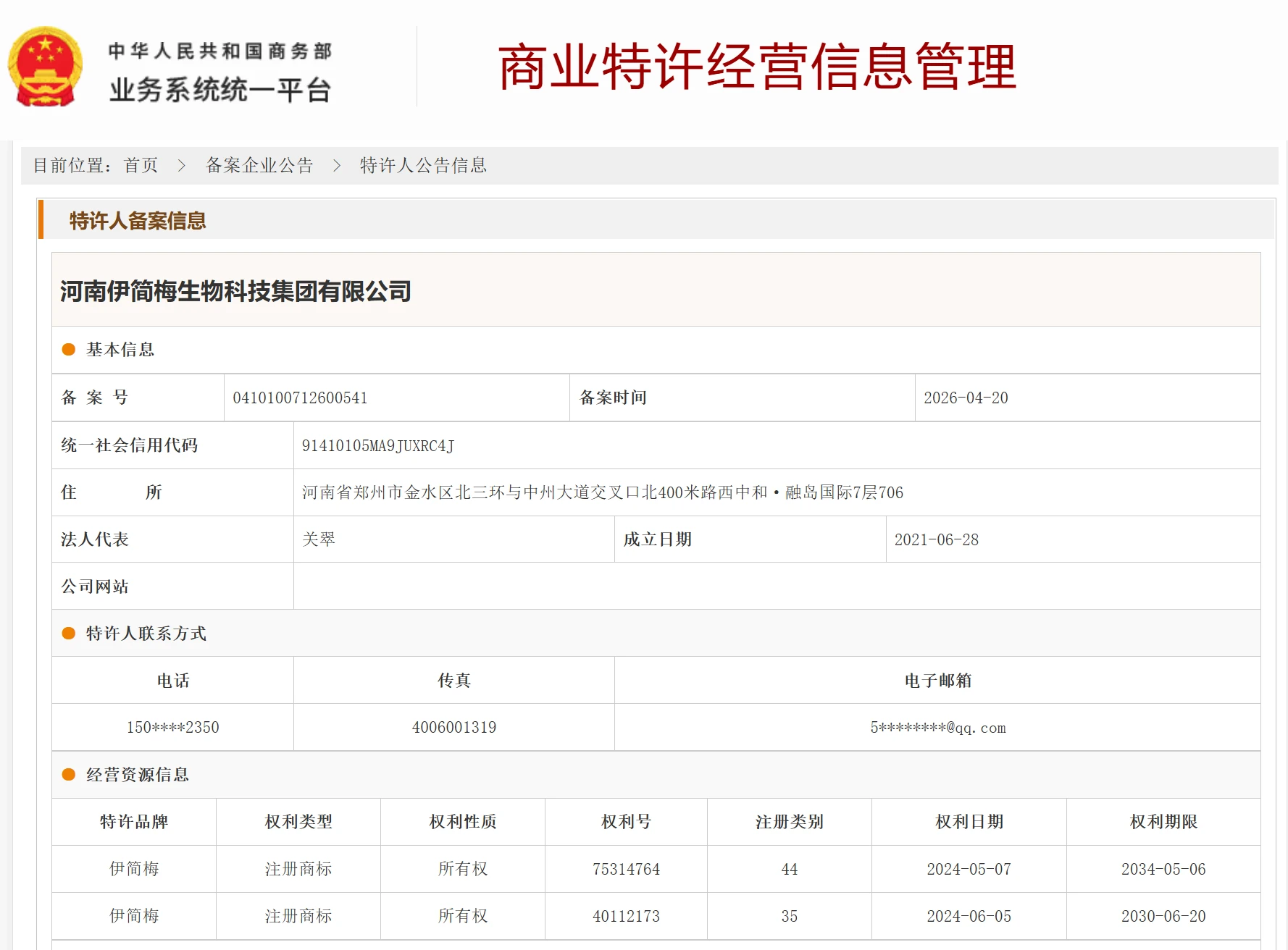
Task: Click the 业务系统统一平台 header text
Action: pyautogui.click(x=220, y=91)
